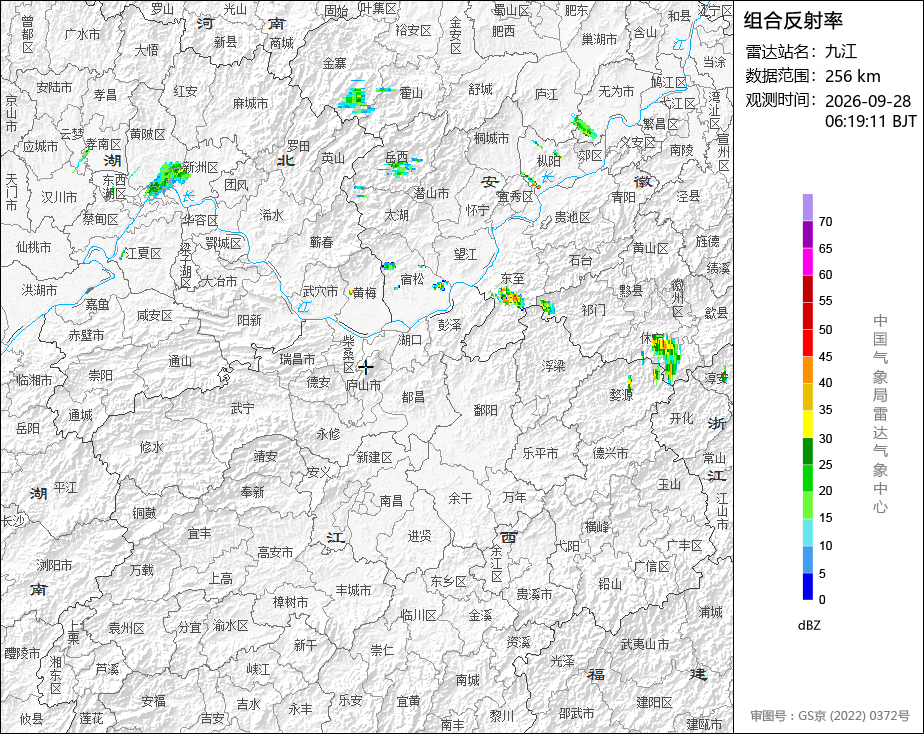Click the 256 km data range value
Image resolution: width=924 pixels, height=734 pixels.
(852, 76)
